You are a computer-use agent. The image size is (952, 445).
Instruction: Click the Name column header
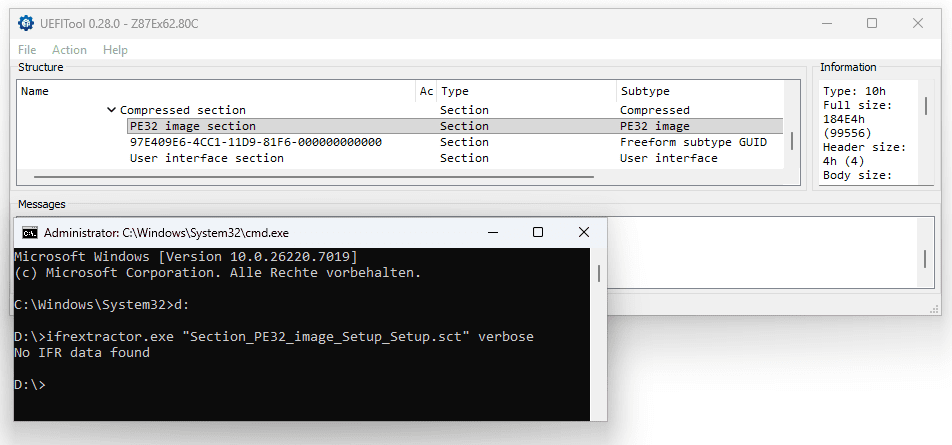coord(35,91)
